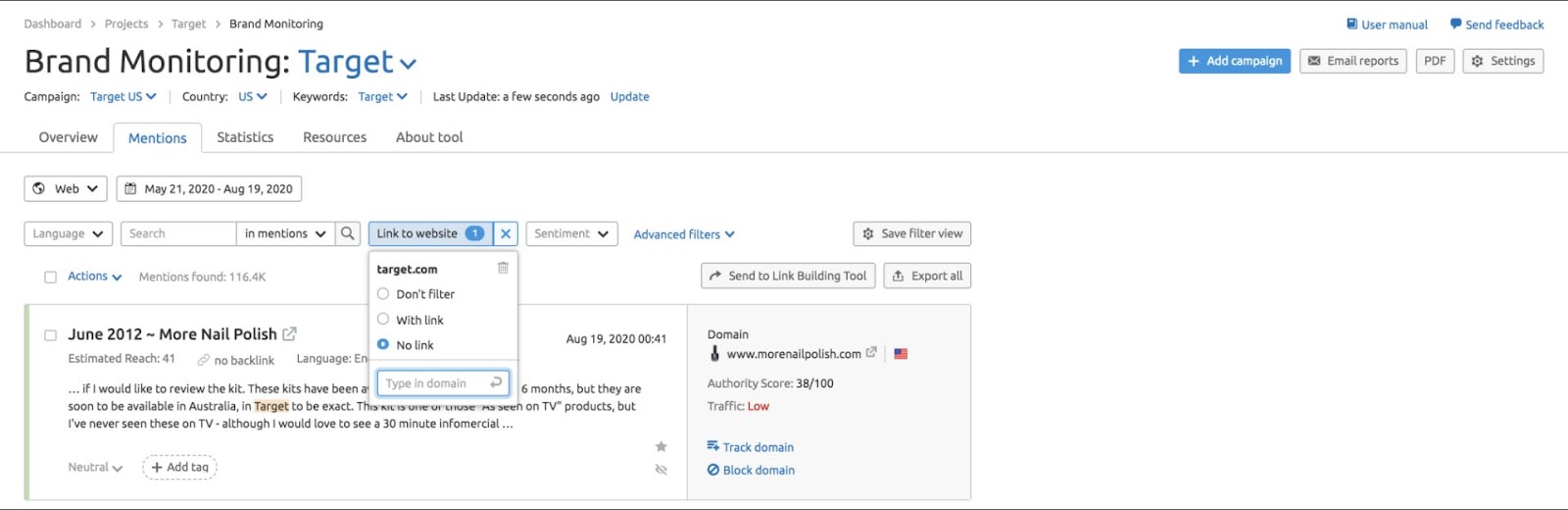Screen dimensions: 1568x510
Task: Select the Mentions tab
Action: pyautogui.click(x=158, y=138)
